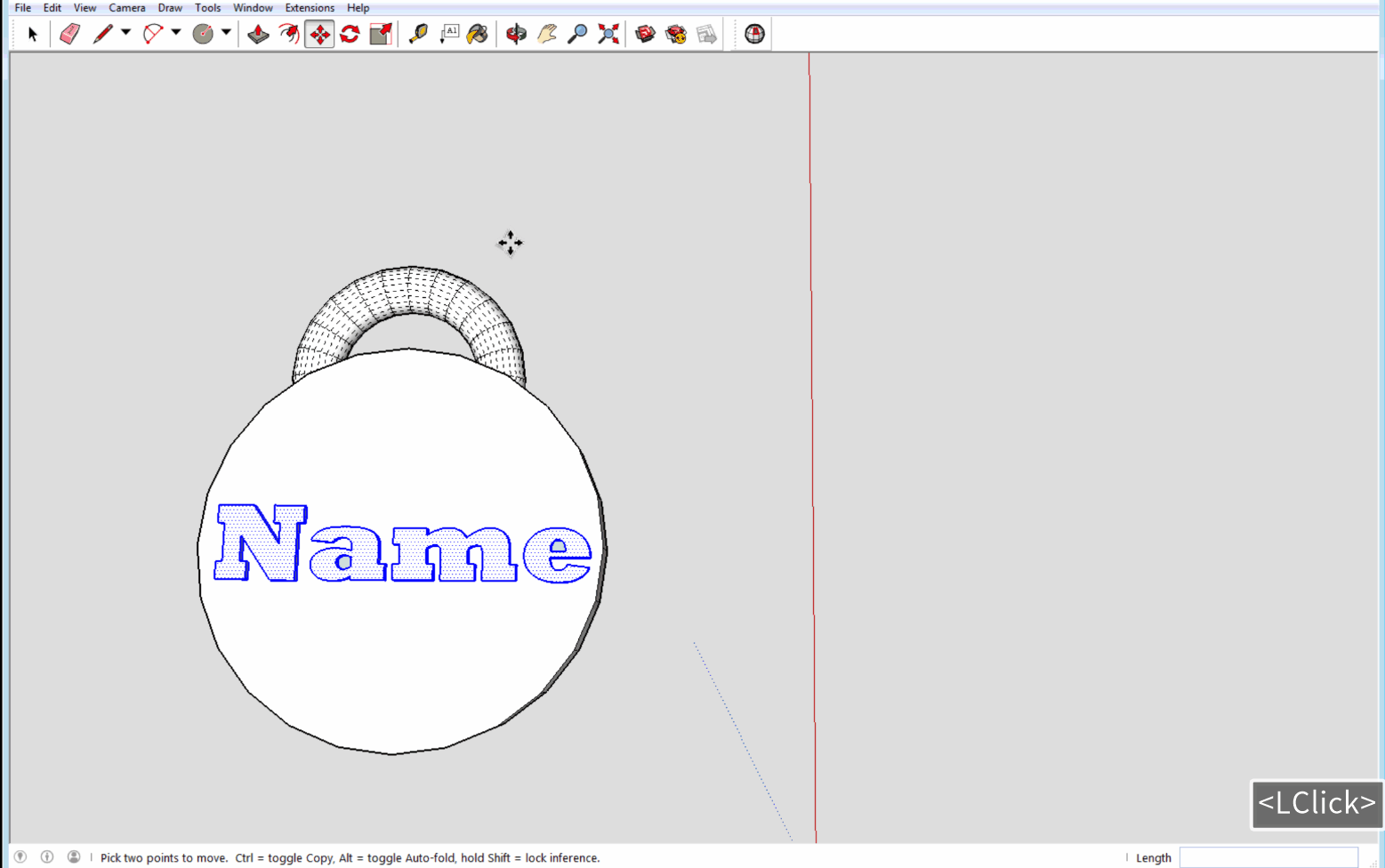The image size is (1385, 868).
Task: Open the Camera menu
Action: (126, 8)
